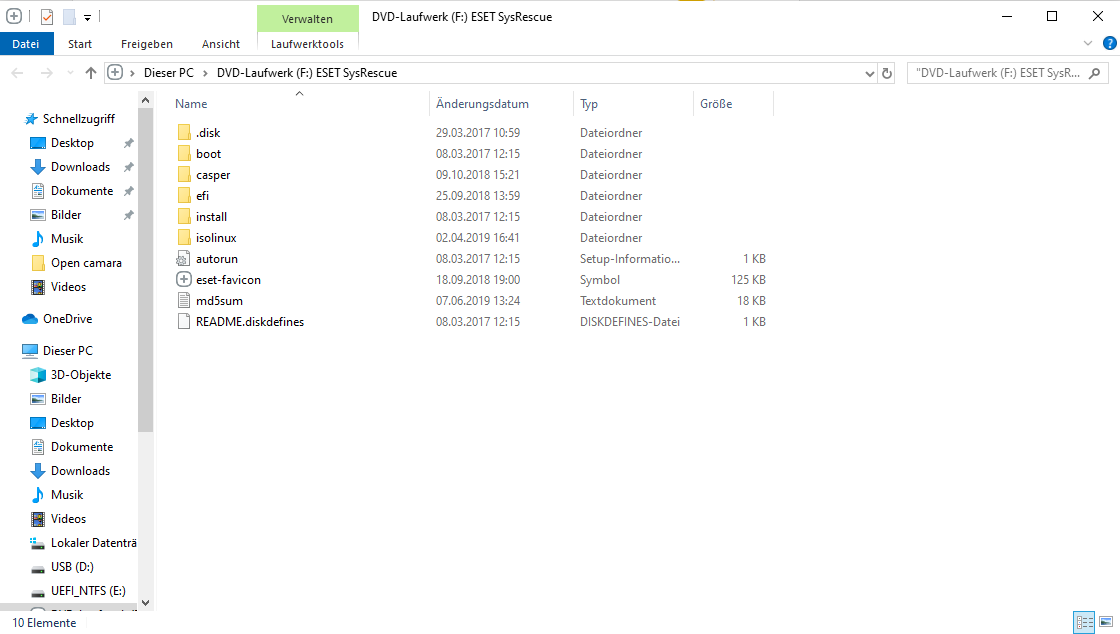Click DVD-Laufwerk (F:) ESET SysRescue breadcrumb
This screenshot has width=1120, height=634.
coord(307,73)
